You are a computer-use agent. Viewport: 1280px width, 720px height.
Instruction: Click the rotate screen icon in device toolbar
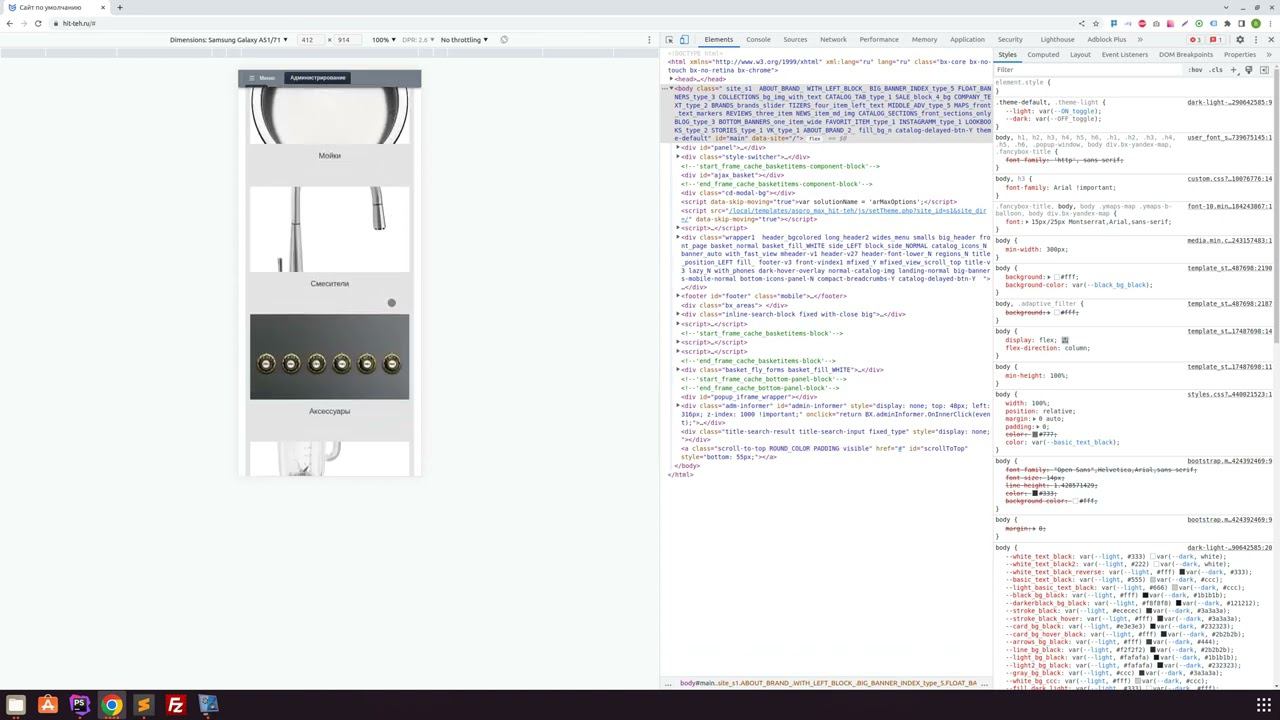click(x=504, y=40)
